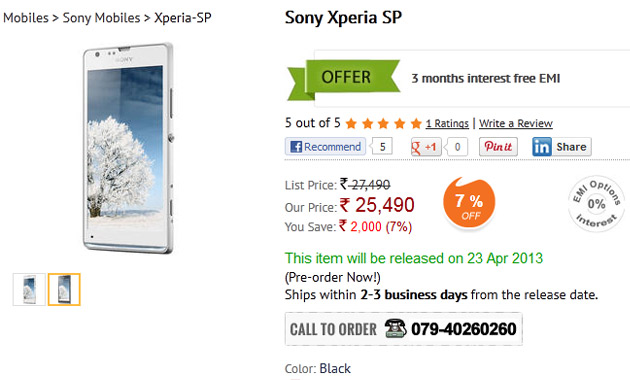Click the orange 7% OFF badge
The image size is (630, 380).
469,204
